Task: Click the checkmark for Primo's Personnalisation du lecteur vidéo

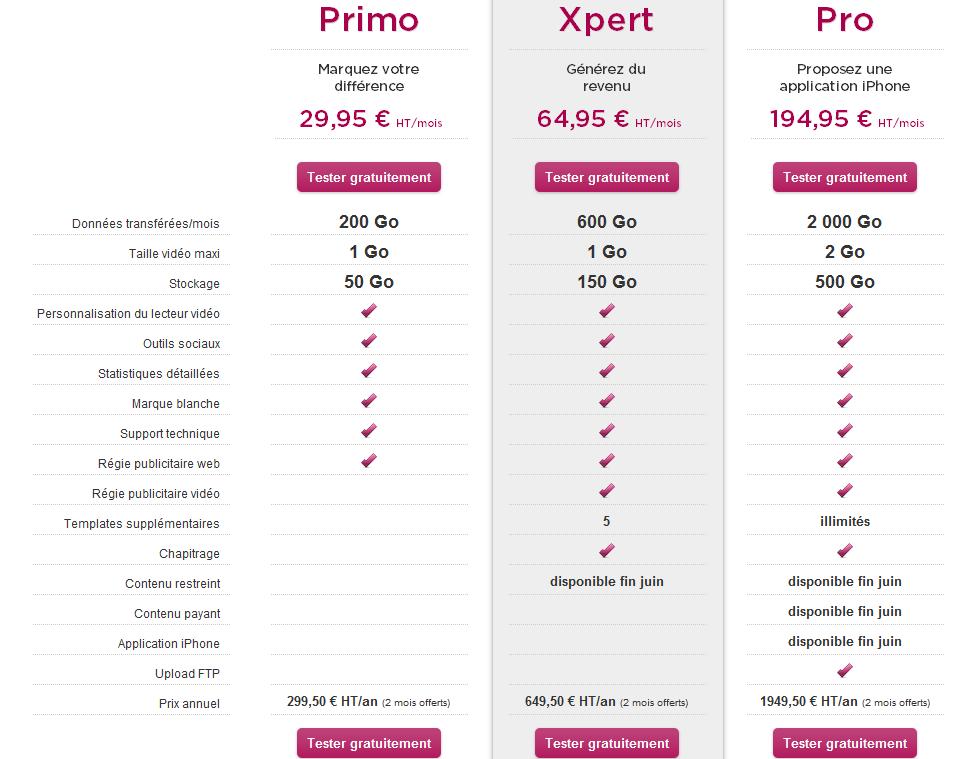Action: point(368,311)
